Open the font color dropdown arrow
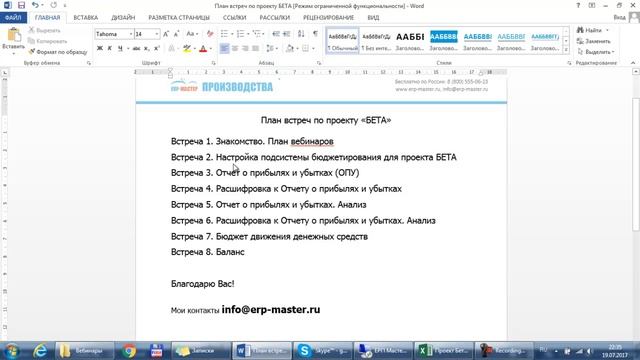Image resolution: width=640 pixels, height=360 pixels. [211, 49]
